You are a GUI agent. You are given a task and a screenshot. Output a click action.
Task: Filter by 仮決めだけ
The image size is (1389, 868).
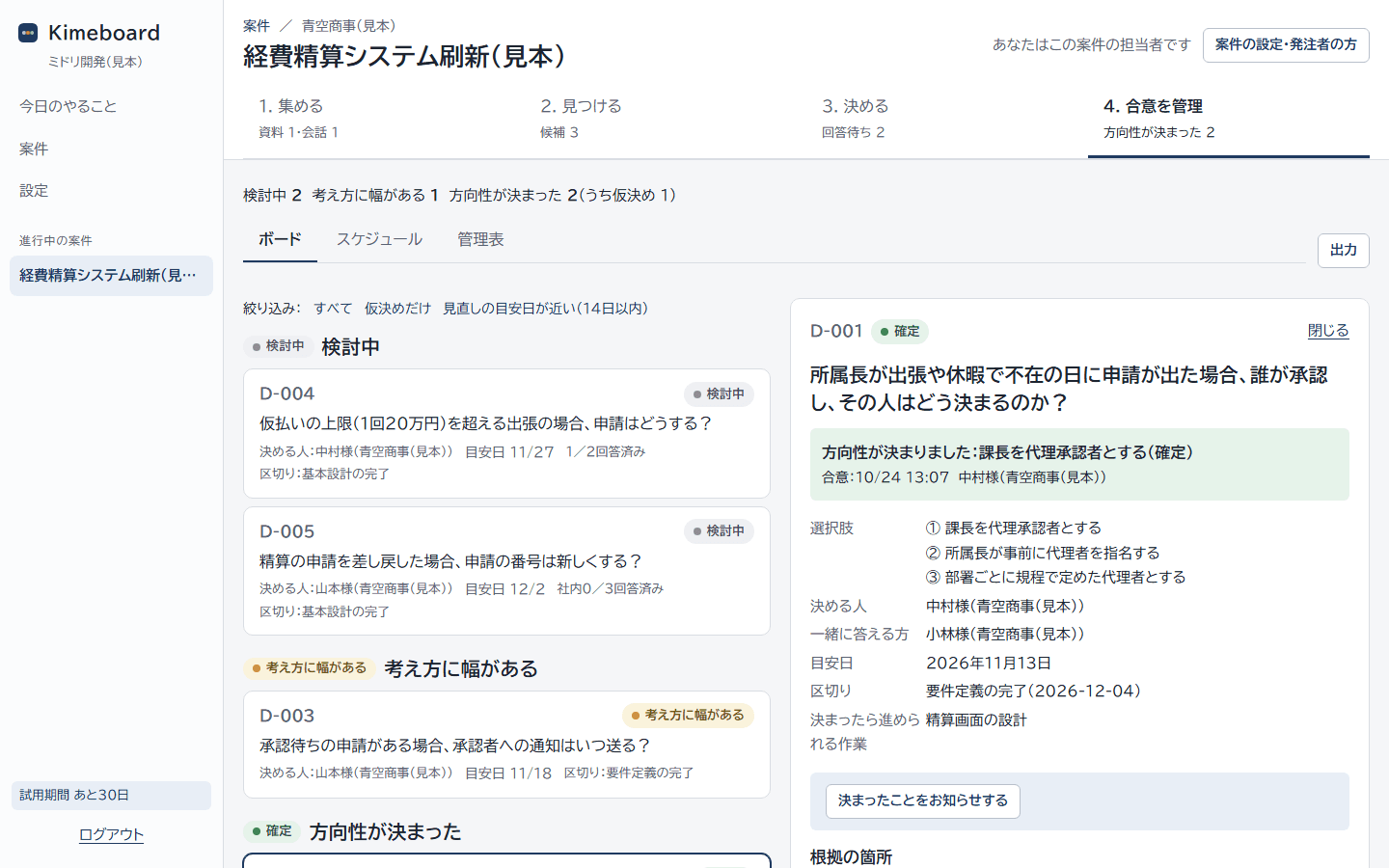(397, 309)
